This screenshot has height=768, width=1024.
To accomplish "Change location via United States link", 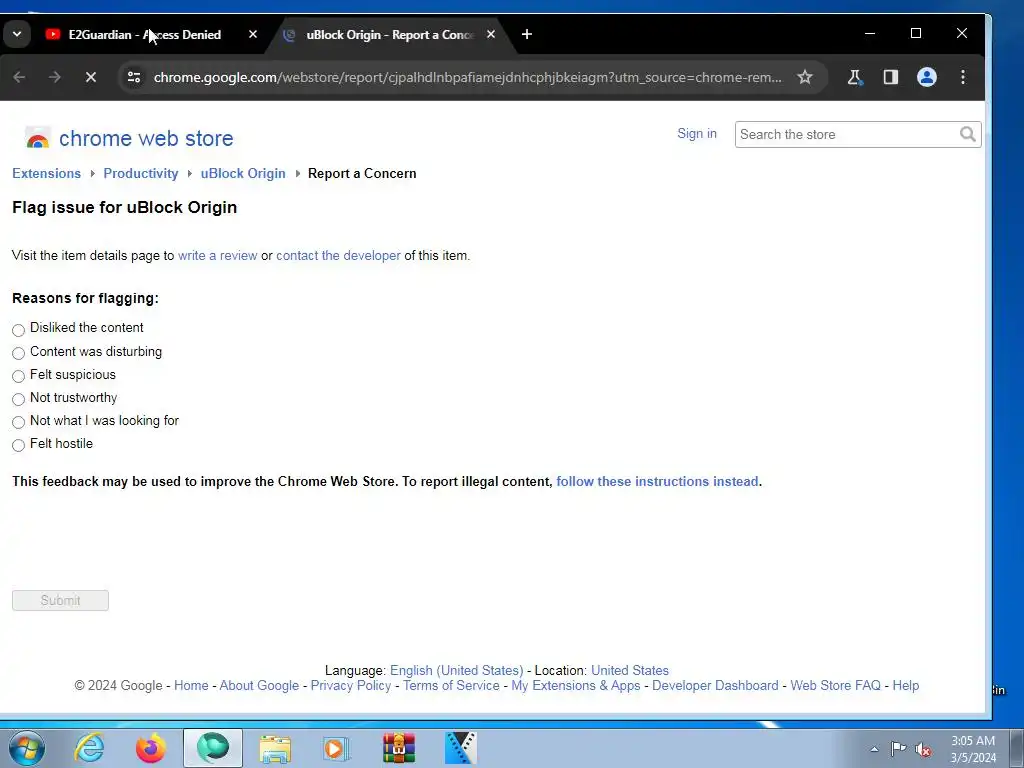I will [630, 671].
